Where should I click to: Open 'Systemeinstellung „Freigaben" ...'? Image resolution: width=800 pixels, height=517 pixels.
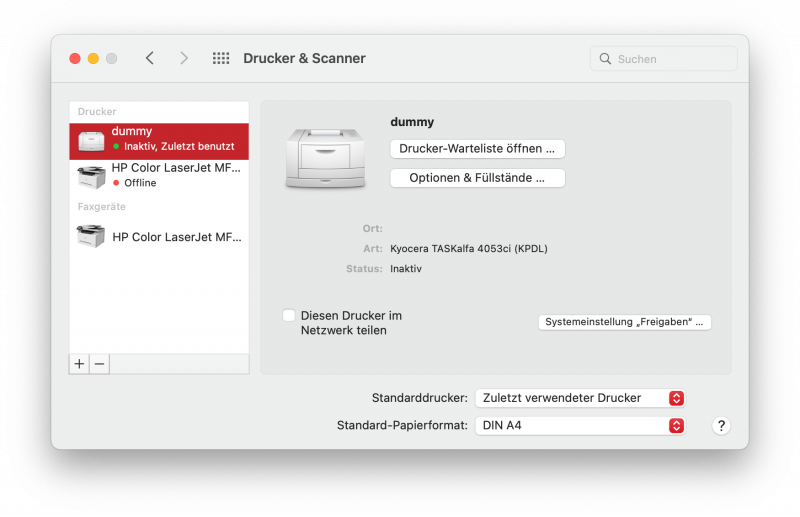624,322
